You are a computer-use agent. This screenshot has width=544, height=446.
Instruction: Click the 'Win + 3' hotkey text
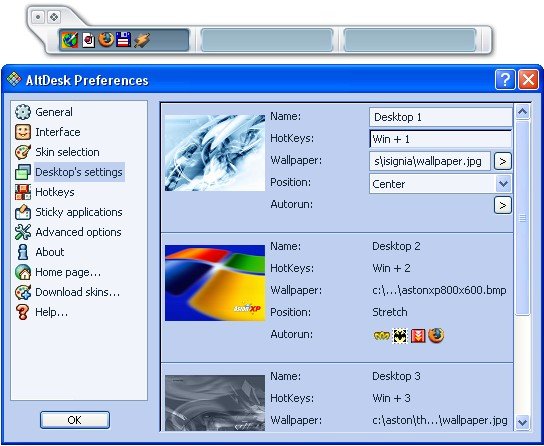pyautogui.click(x=391, y=398)
